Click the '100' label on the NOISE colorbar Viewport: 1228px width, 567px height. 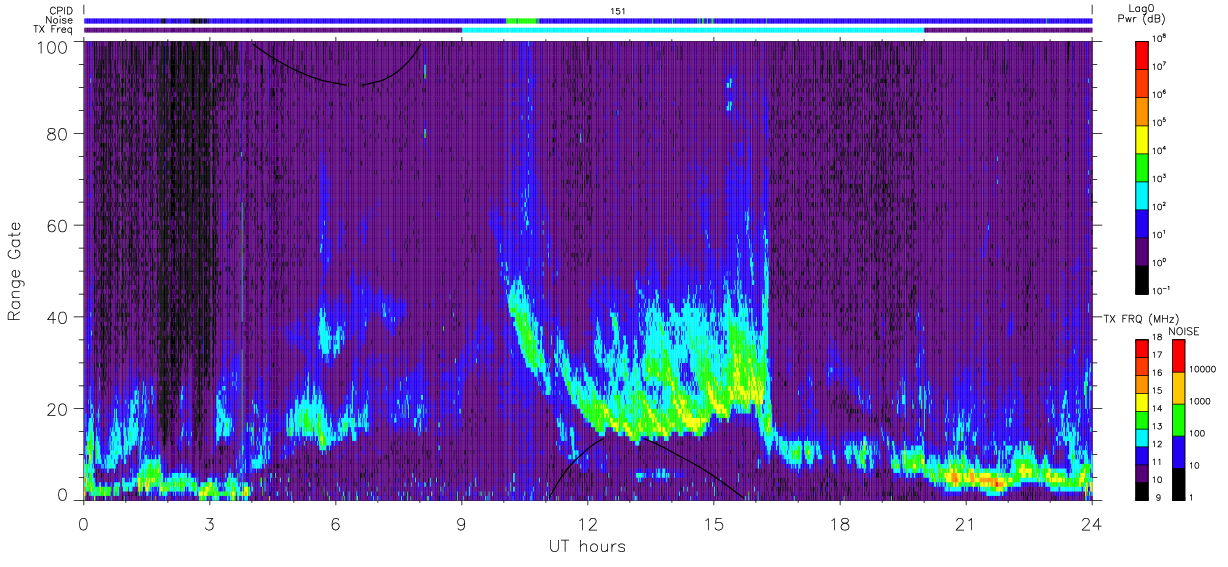1195,433
